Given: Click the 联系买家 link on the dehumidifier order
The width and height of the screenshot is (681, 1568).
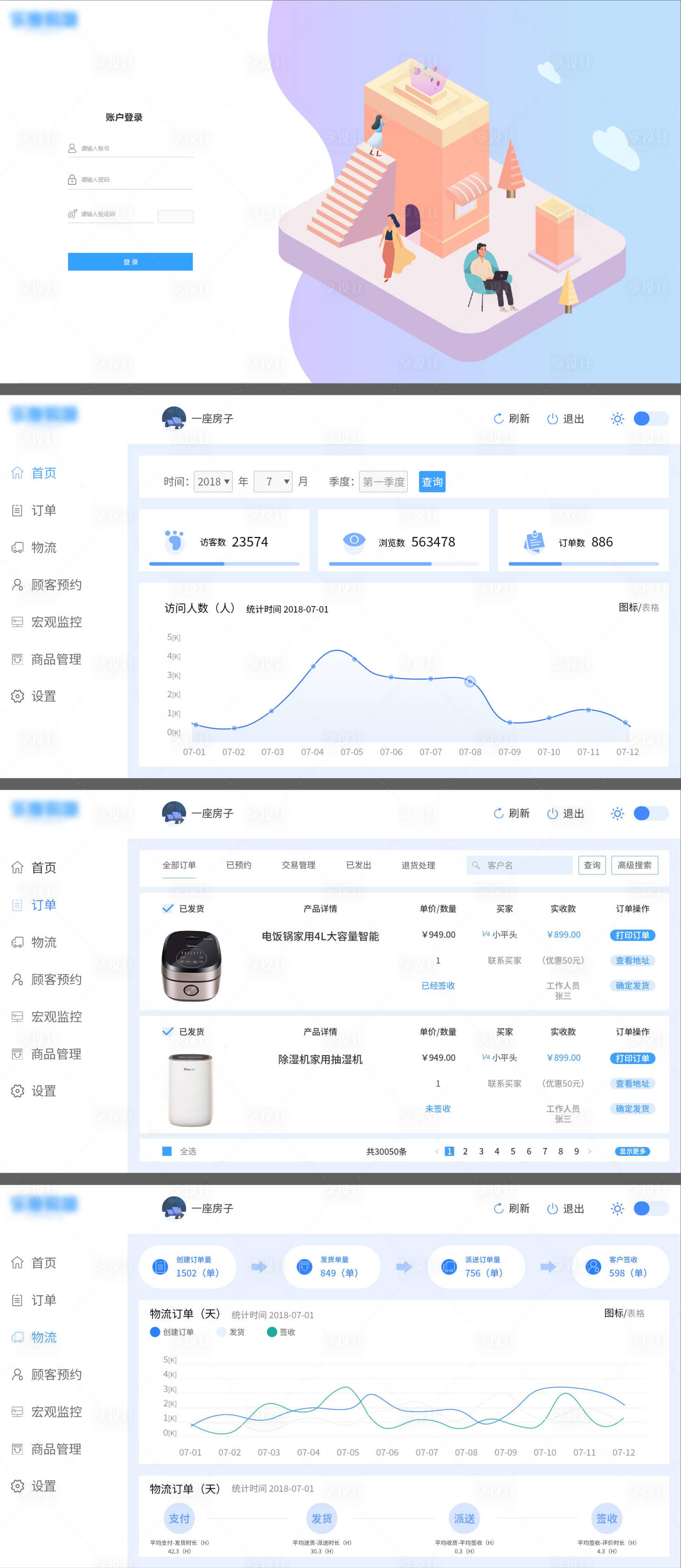Looking at the screenshot, I should tap(505, 1084).
